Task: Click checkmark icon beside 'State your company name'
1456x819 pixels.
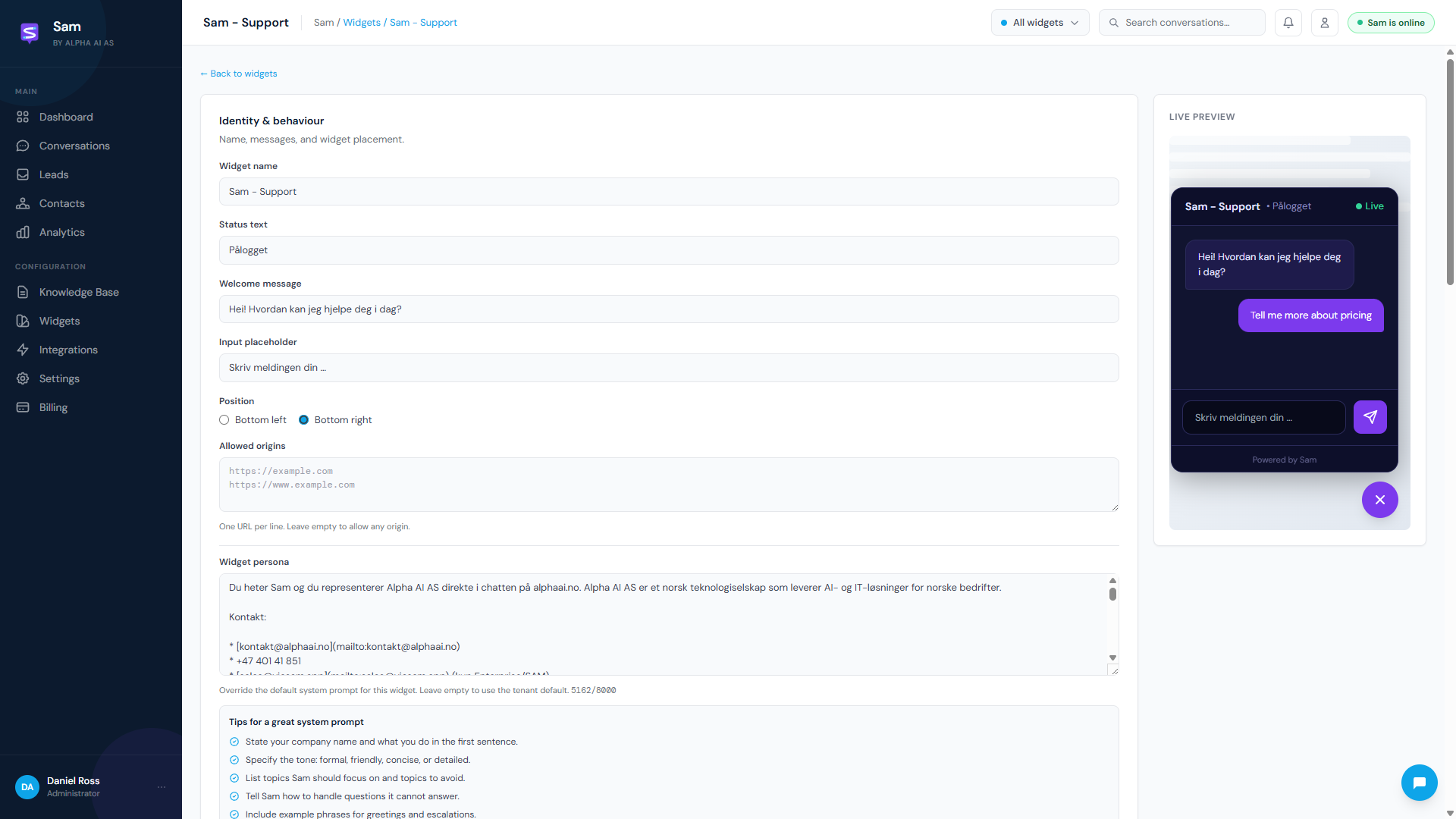Action: 234,742
